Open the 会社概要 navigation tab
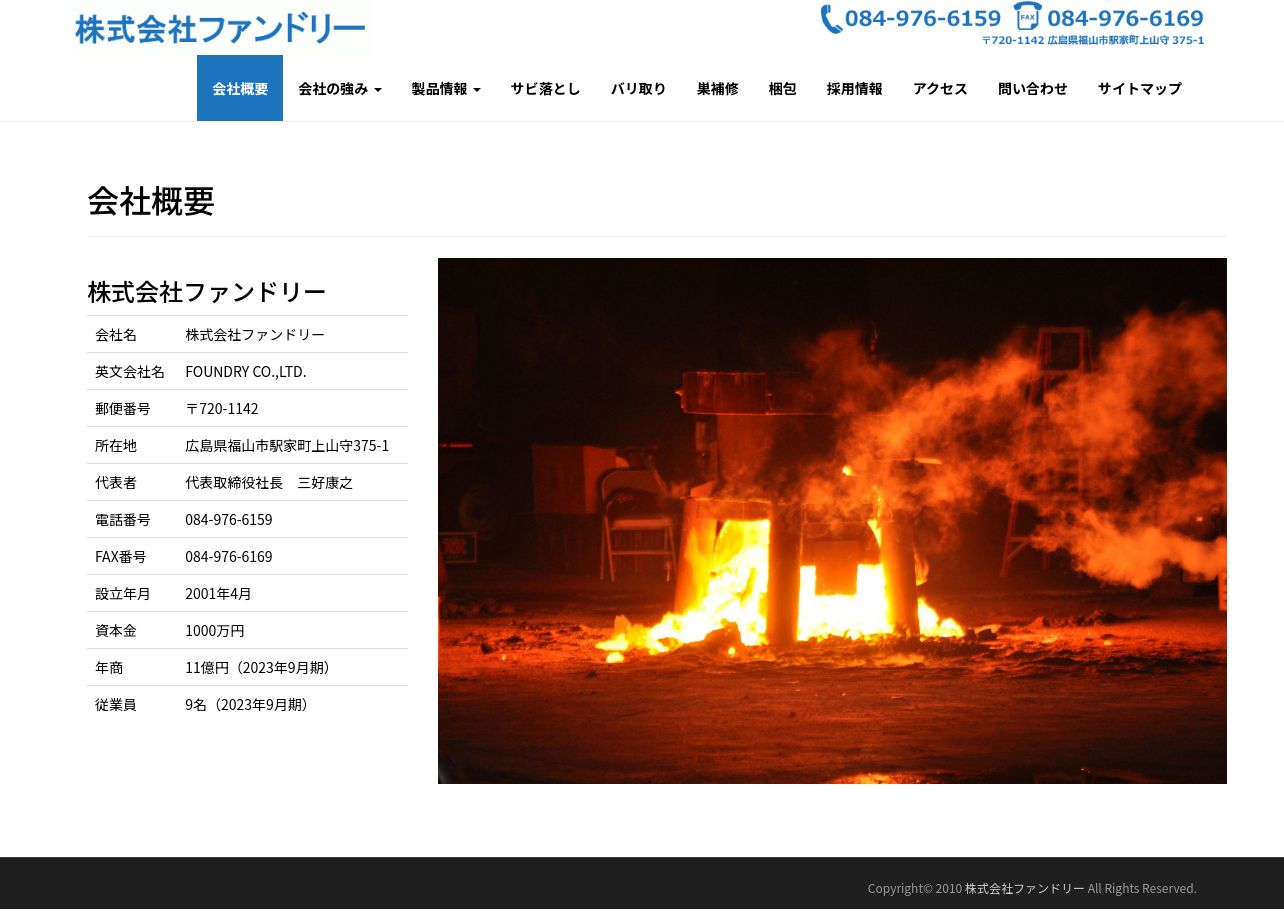The width and height of the screenshot is (1284, 912). pos(240,88)
